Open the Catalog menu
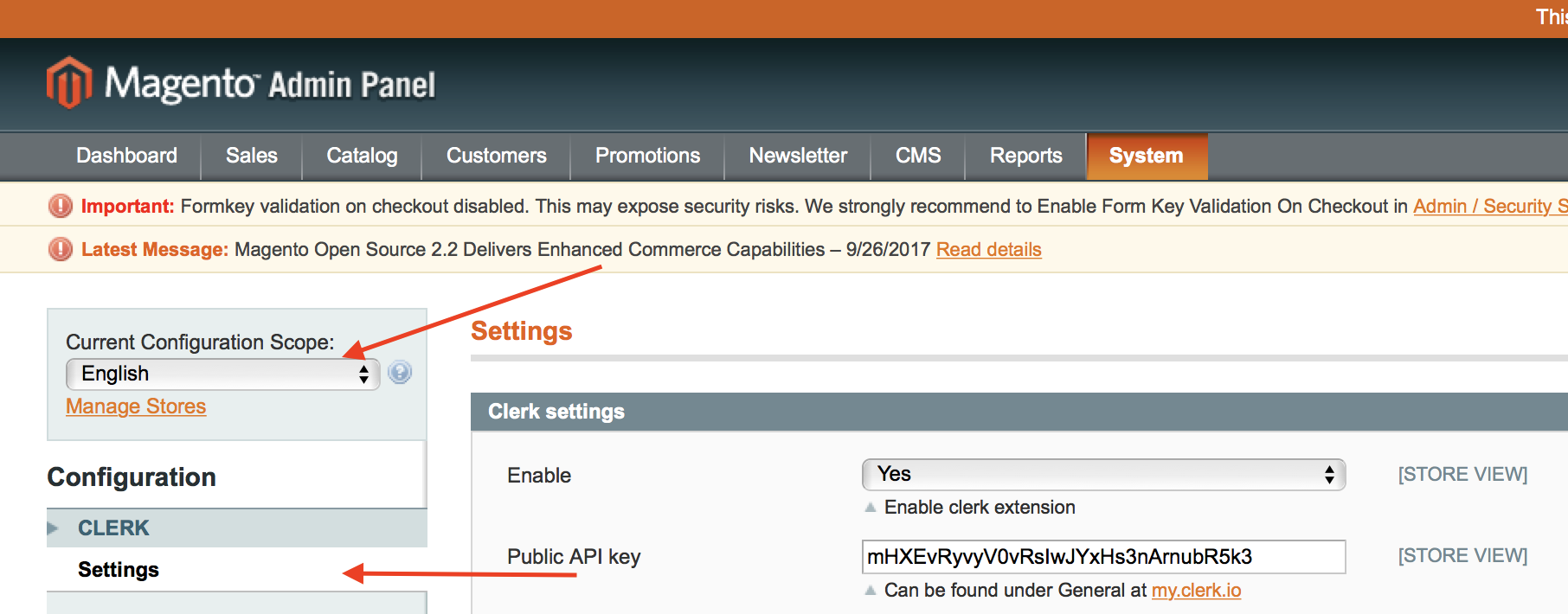The image size is (1568, 614). [x=362, y=156]
